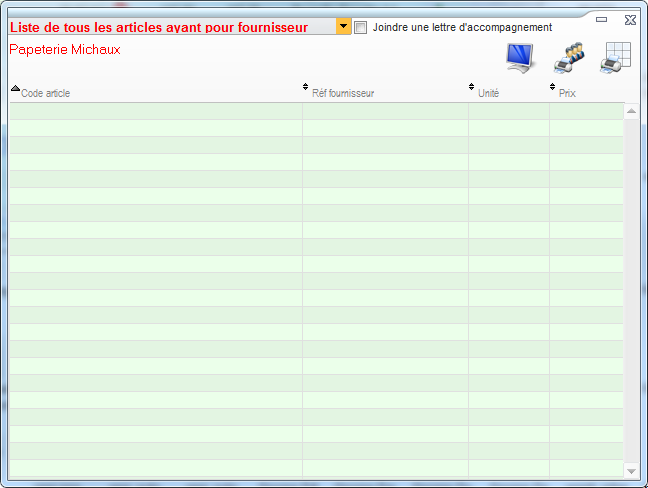
Task: Open the 'Liste de tous les articles' combo box
Action: 170,27
